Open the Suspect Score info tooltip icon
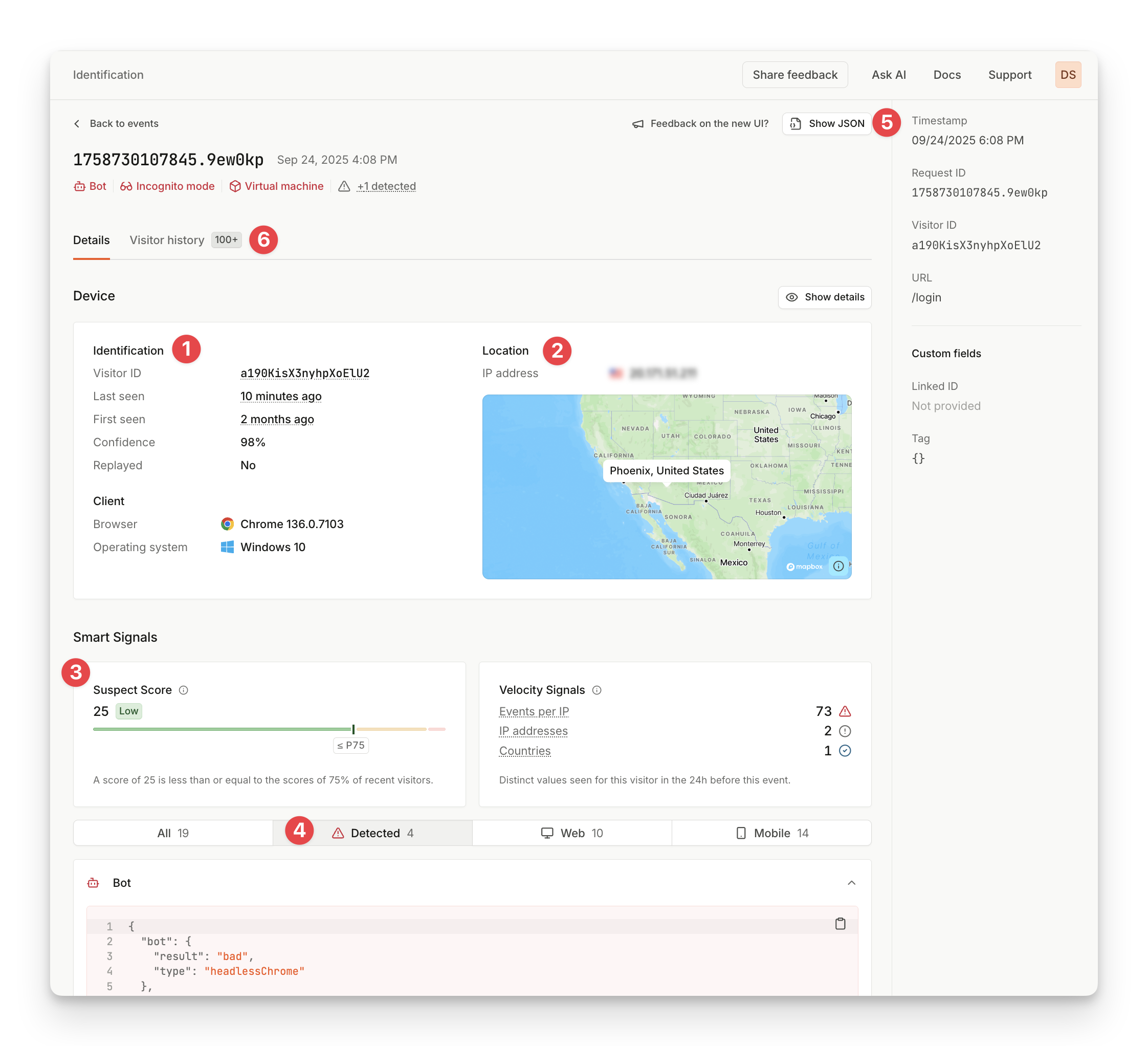 tap(183, 690)
